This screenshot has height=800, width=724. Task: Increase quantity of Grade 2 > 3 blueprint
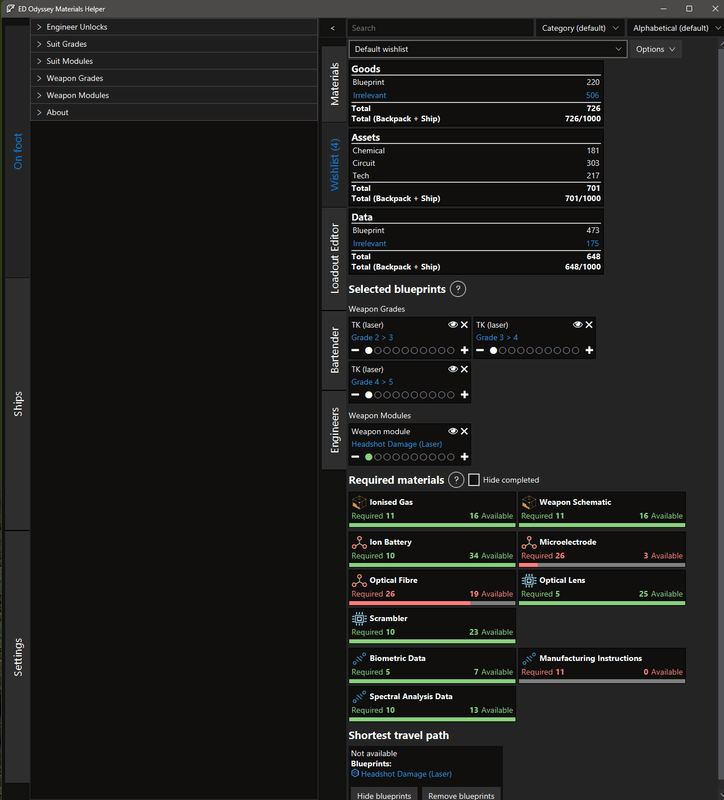464,351
